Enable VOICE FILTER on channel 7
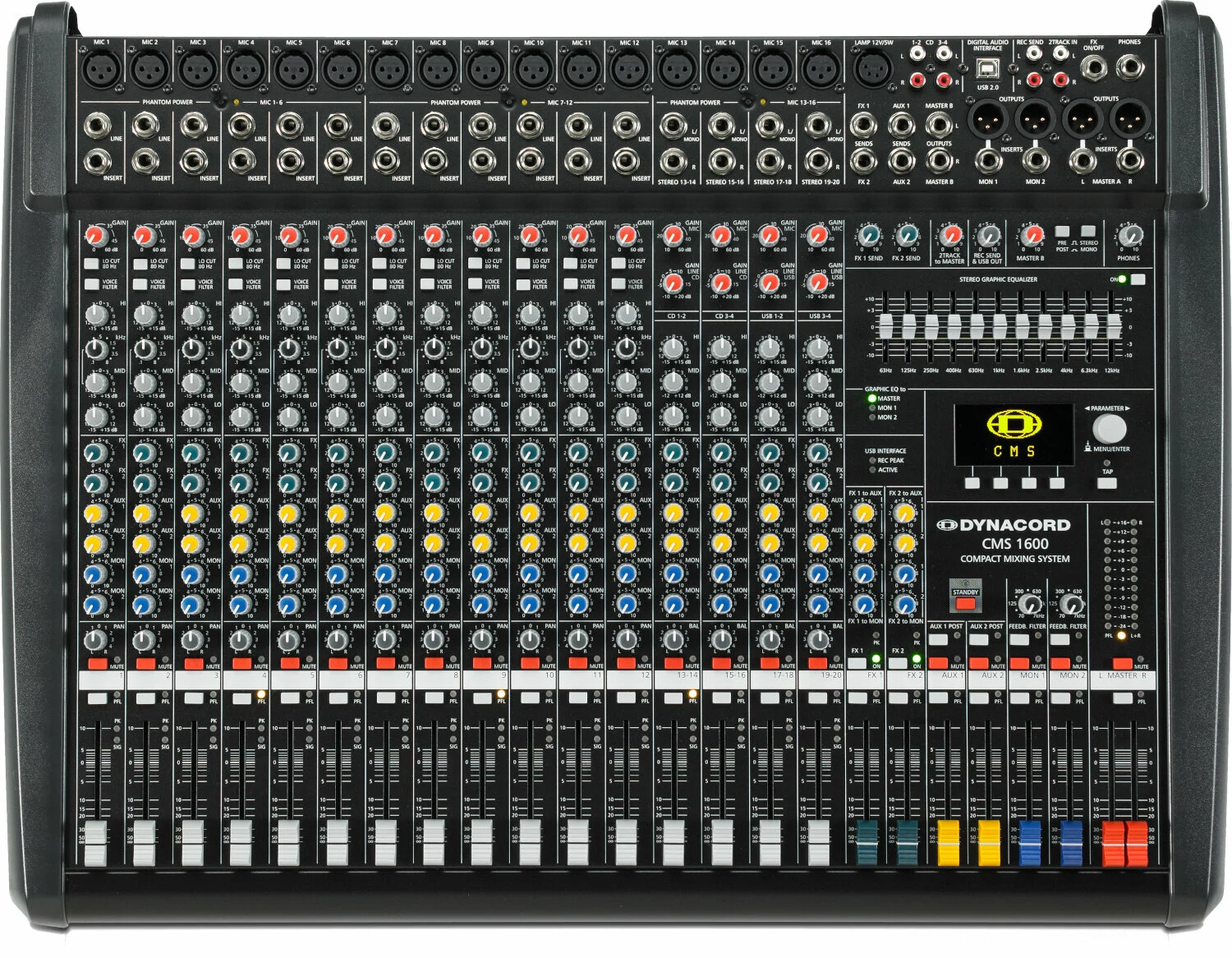 point(379,284)
